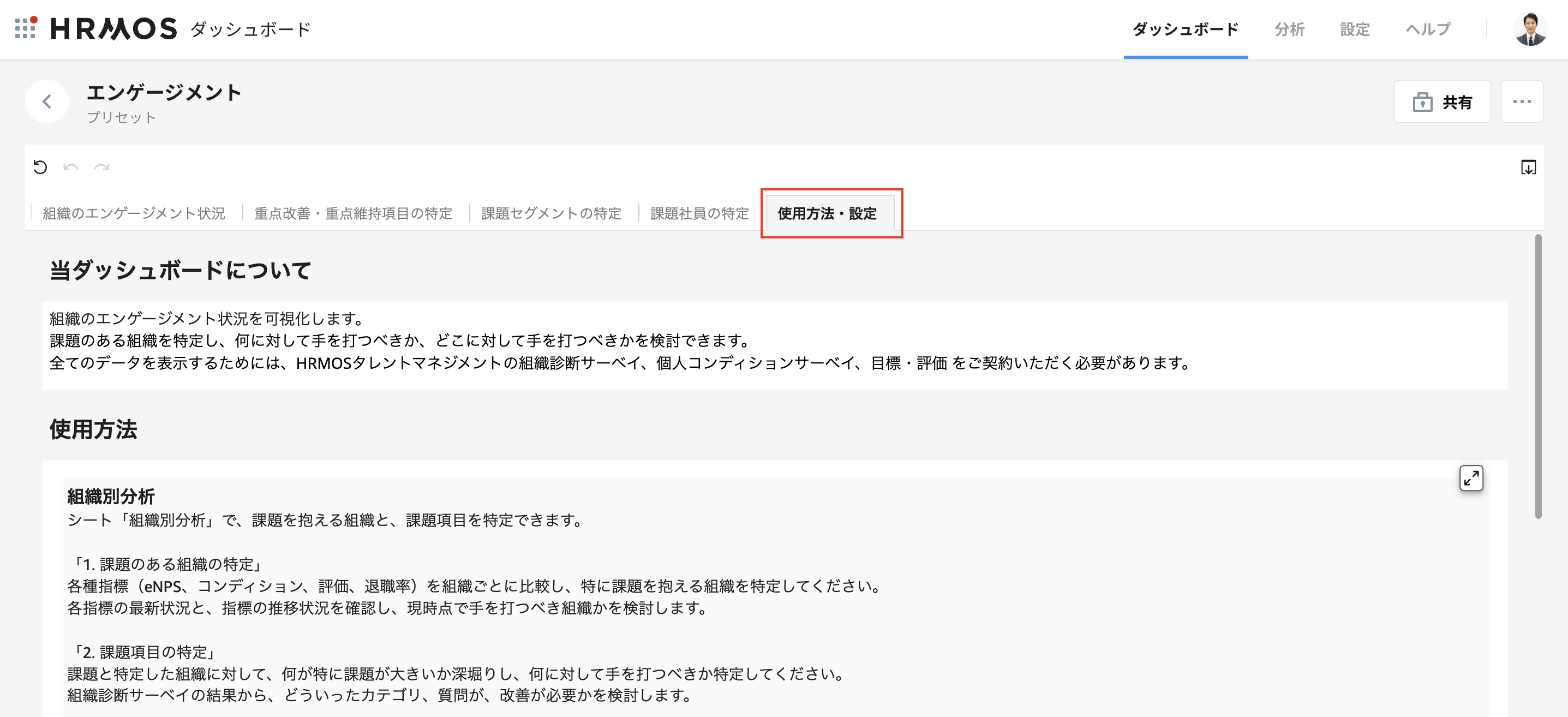Open the 分析 menu item
1568x717 pixels.
(1289, 29)
